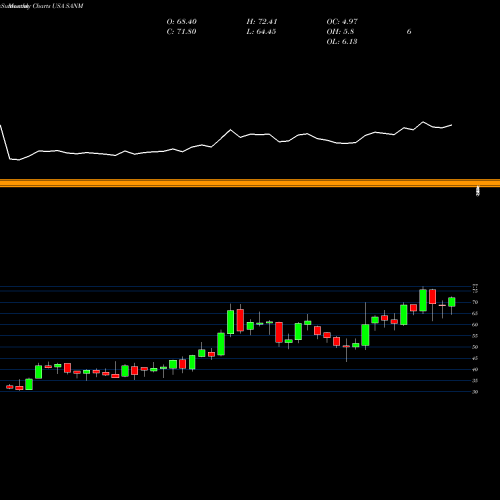Click the '55' price axis label
Image resolution: width=500 pixels, height=500 pixels.
click(475, 336)
